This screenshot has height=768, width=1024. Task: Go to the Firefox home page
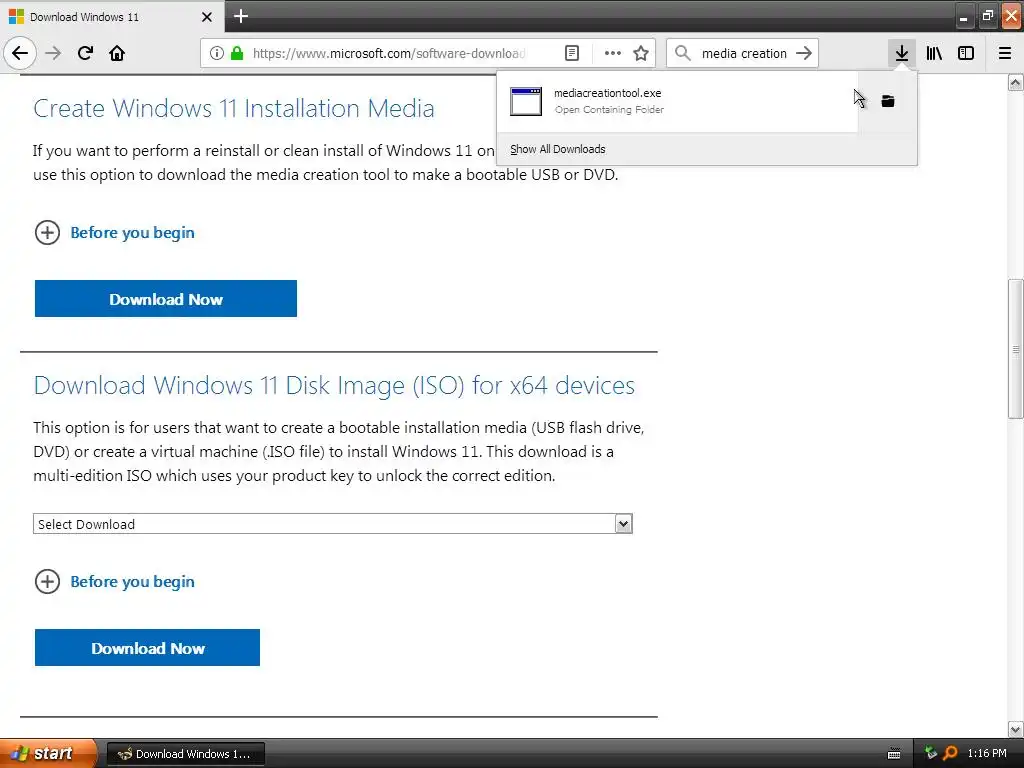(117, 53)
